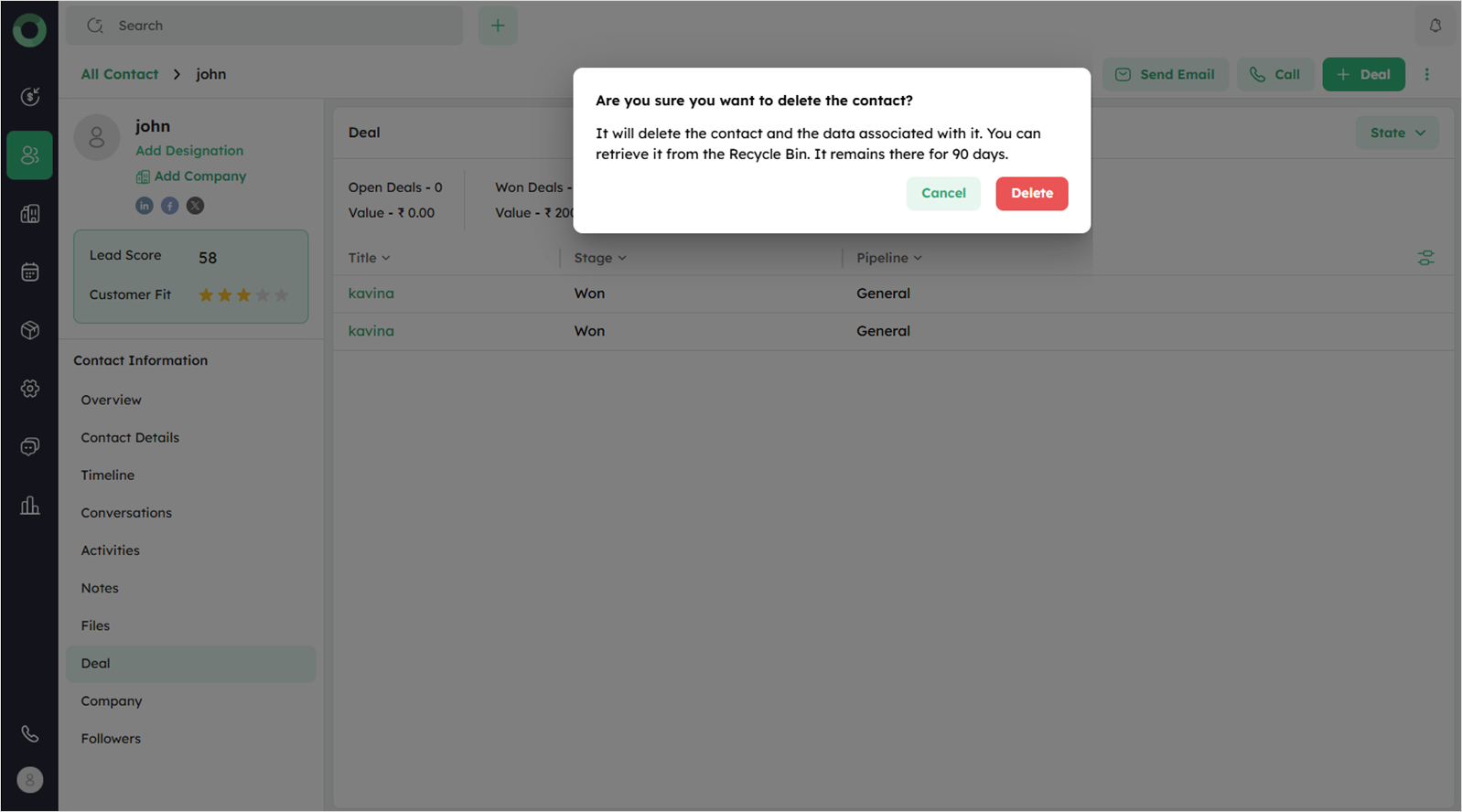Open john's LinkedIn profile icon

(145, 206)
